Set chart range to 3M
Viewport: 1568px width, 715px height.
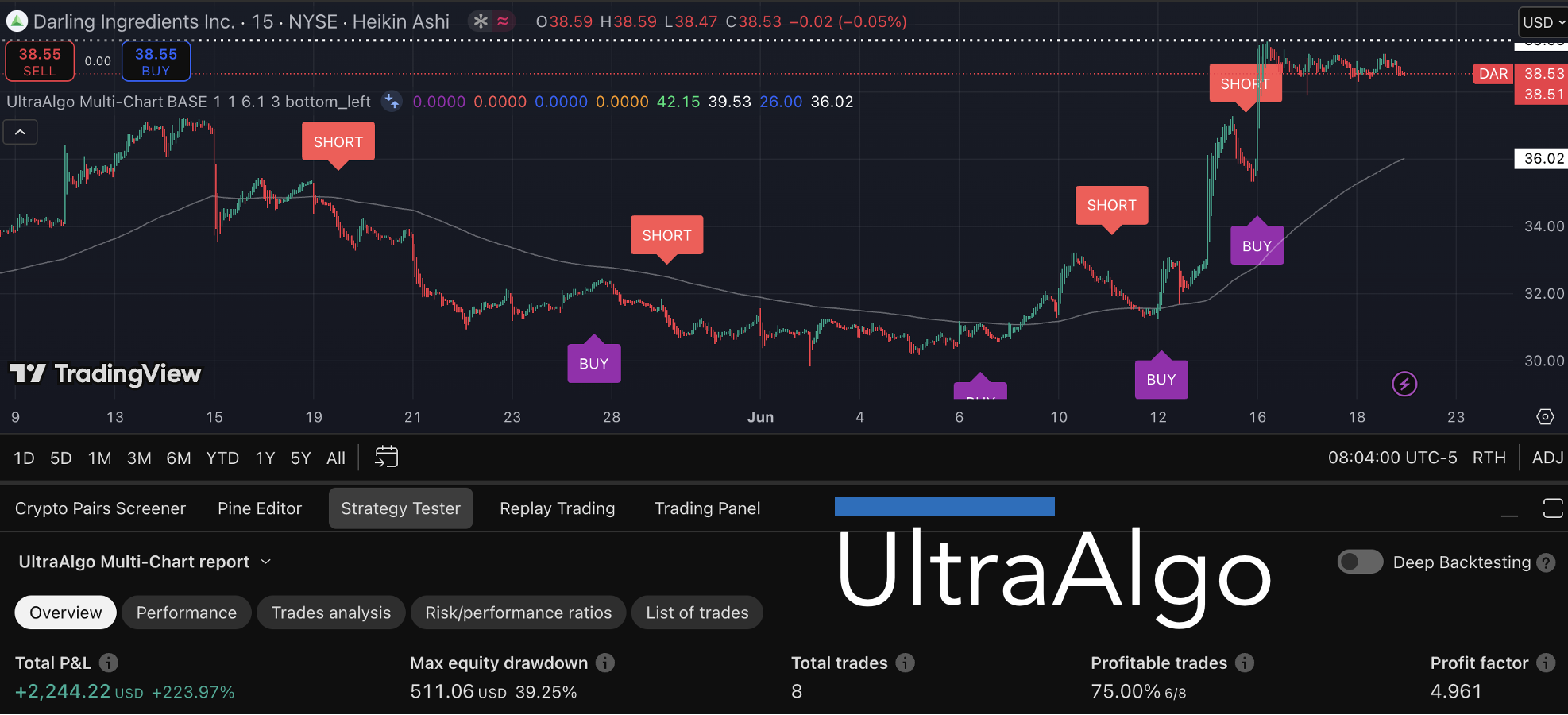(139, 458)
